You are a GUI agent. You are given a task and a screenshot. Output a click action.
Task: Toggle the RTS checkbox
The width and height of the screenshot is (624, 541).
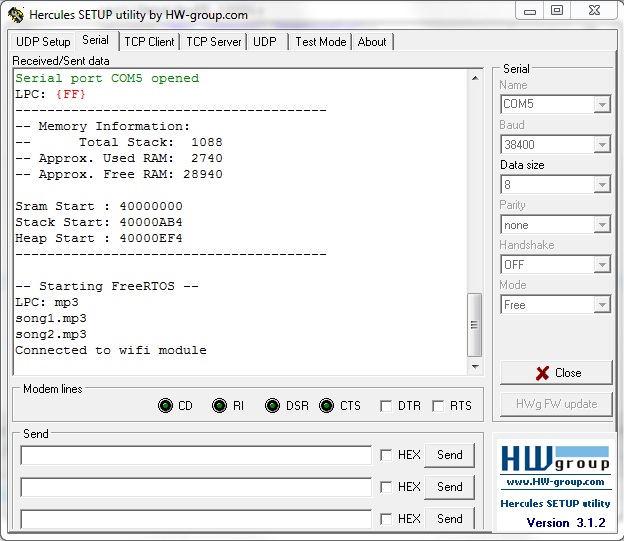tap(438, 406)
